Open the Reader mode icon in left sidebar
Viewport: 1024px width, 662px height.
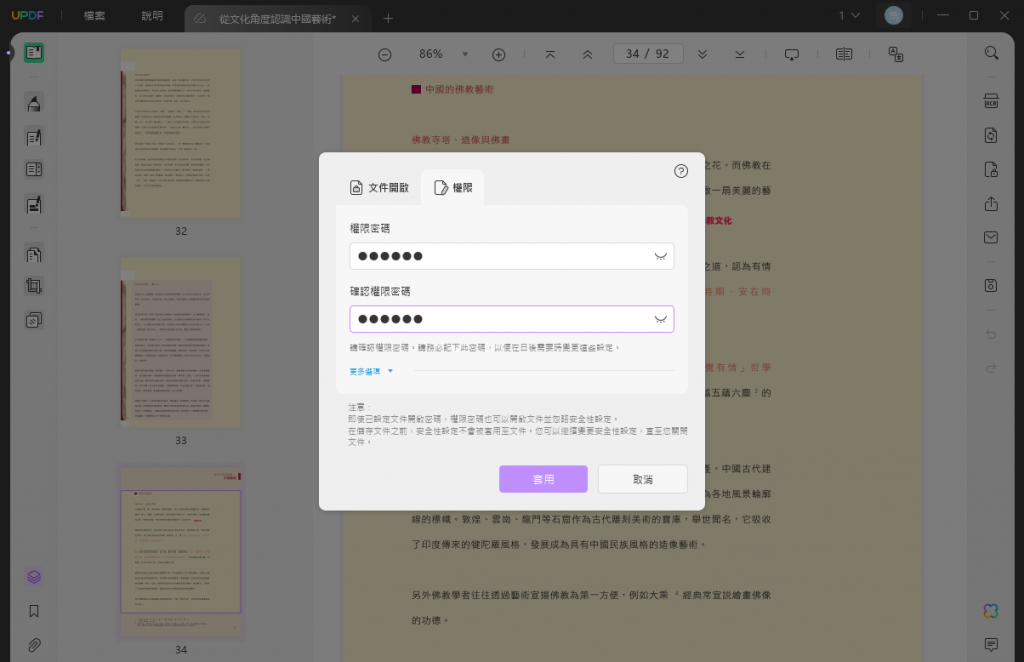point(34,53)
